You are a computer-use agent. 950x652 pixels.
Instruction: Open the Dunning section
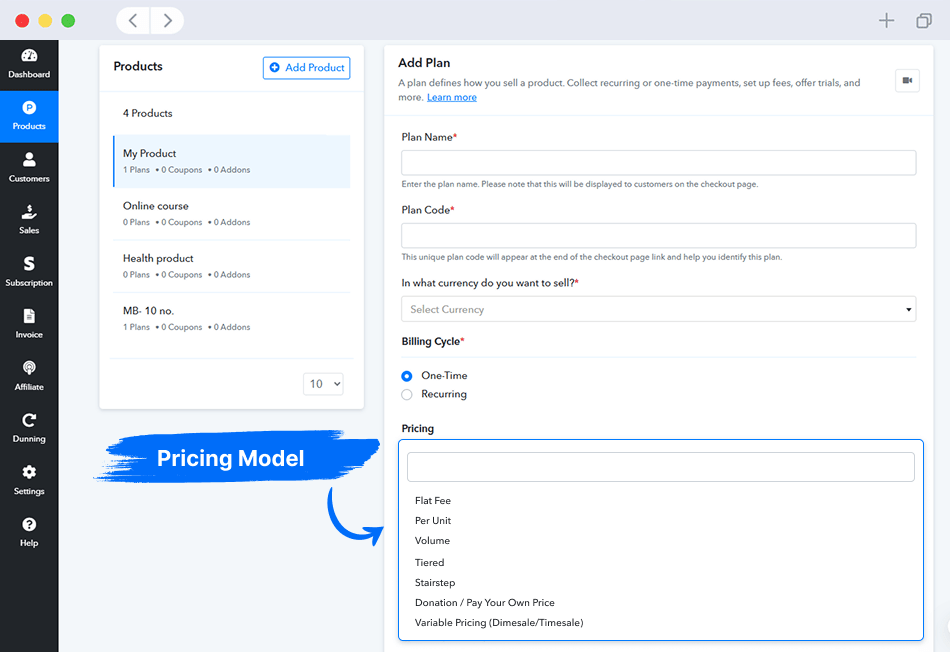pos(29,427)
